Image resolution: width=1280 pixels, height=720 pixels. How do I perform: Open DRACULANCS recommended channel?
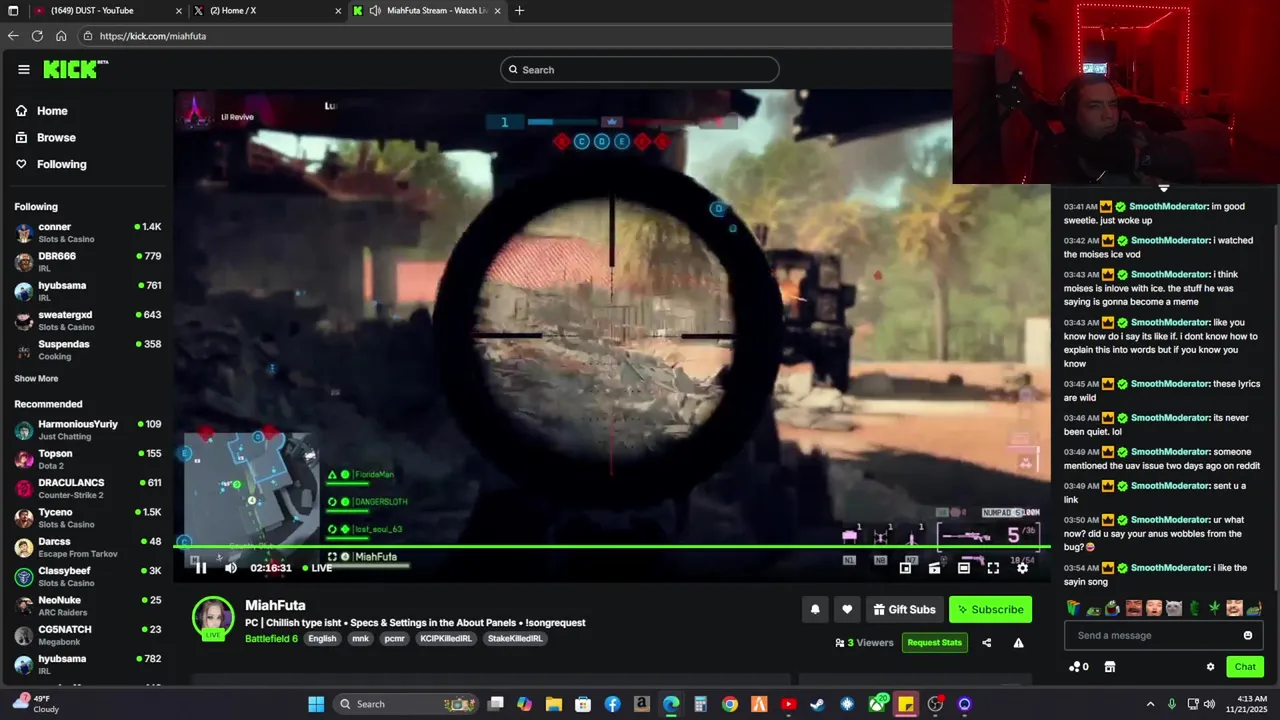point(87,489)
